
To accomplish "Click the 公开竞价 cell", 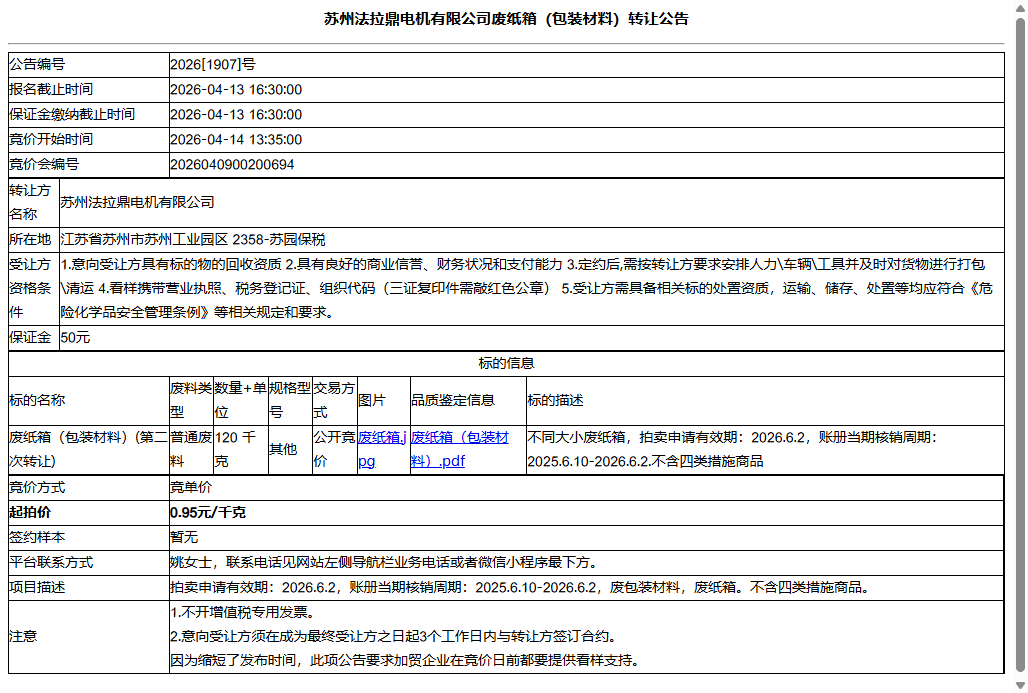I will coord(334,449).
